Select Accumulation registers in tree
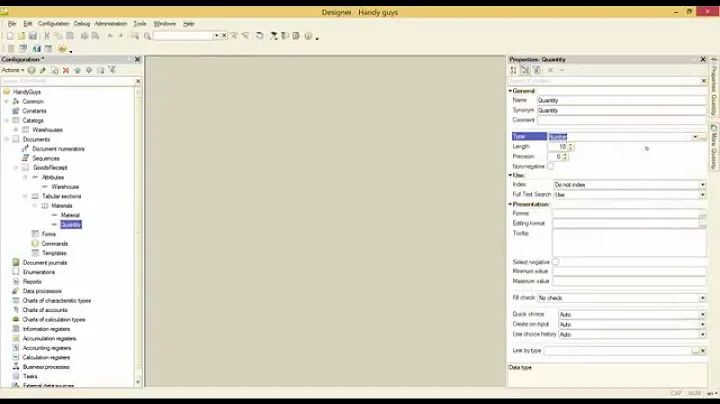Screen dimensions: 720x404 [x=49, y=338]
